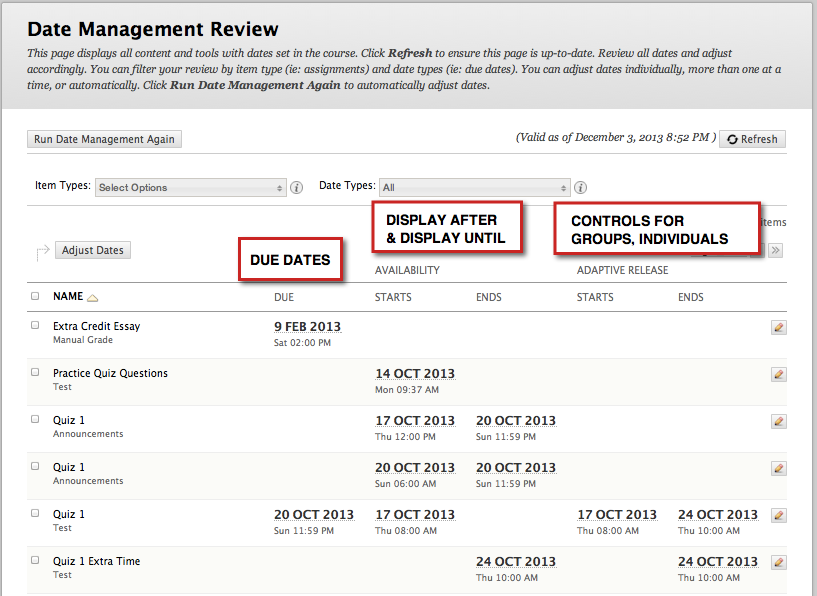Click edit pencil for Quiz 1 Test row
The width and height of the screenshot is (817, 596).
pyautogui.click(x=778, y=515)
